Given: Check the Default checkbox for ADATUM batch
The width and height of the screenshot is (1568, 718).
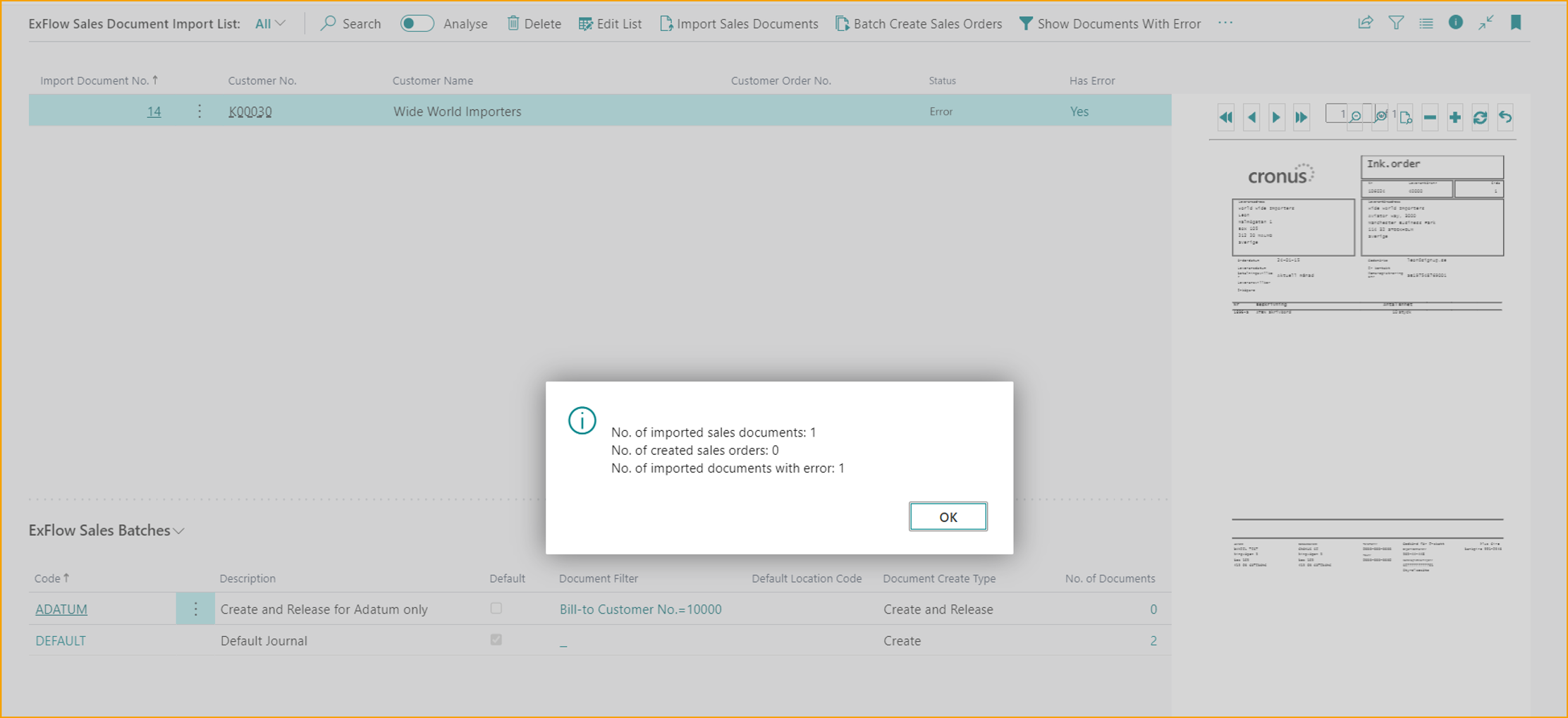Looking at the screenshot, I should click(x=496, y=608).
